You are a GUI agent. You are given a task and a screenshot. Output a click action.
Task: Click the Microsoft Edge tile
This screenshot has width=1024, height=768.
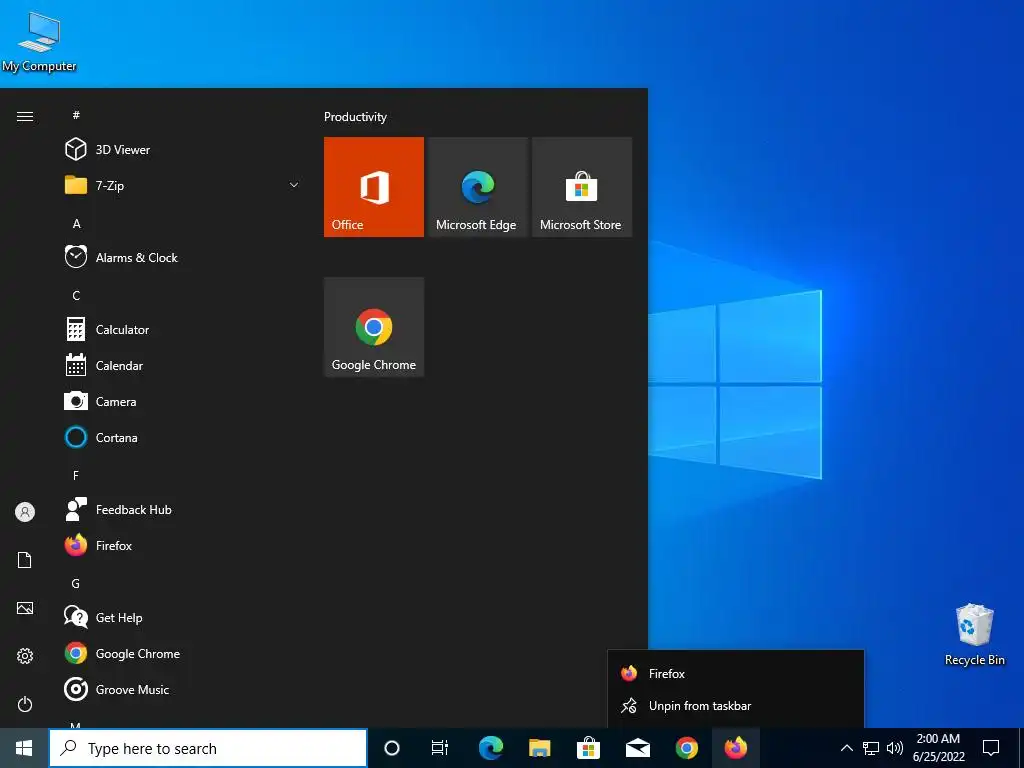477,187
